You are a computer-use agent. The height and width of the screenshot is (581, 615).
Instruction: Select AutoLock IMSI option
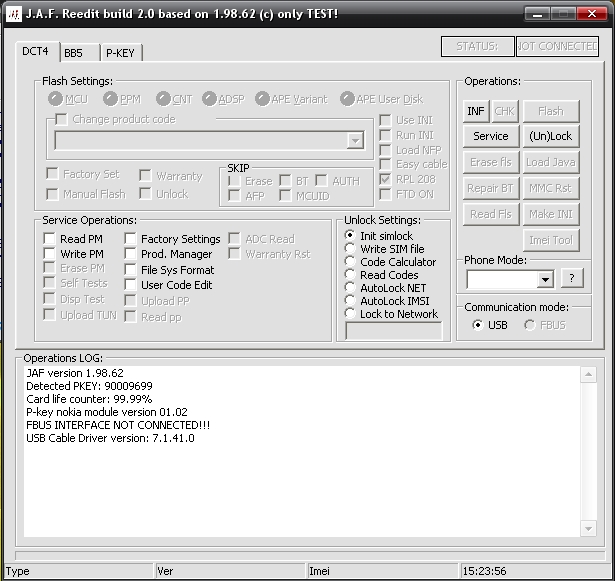coord(350,301)
